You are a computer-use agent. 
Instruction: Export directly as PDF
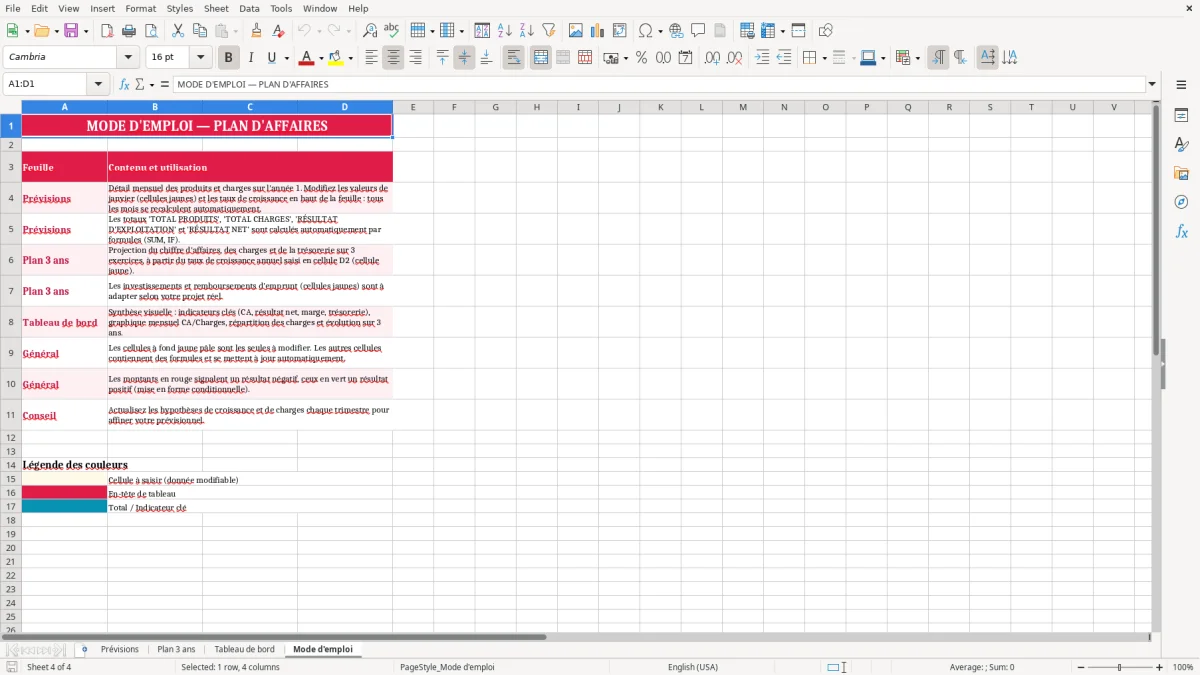107,31
